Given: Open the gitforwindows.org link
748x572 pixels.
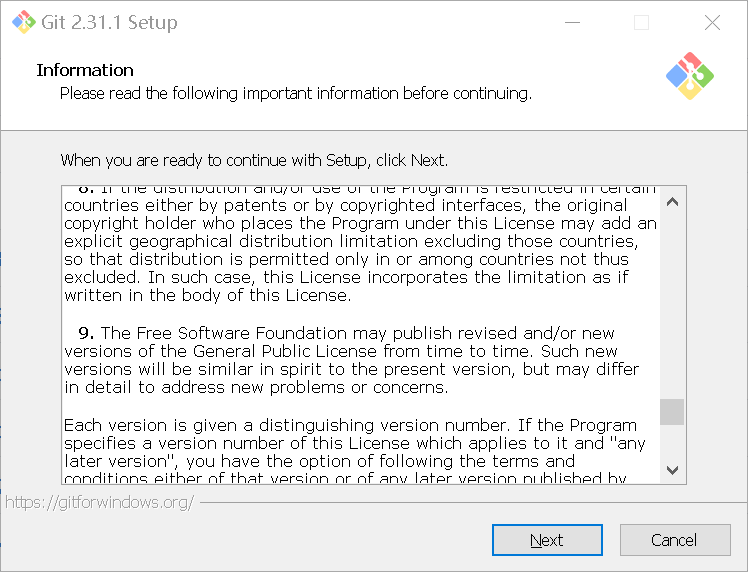Looking at the screenshot, I should (99, 502).
